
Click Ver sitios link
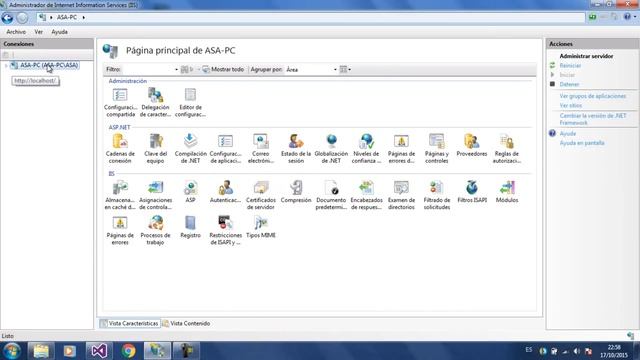point(571,106)
